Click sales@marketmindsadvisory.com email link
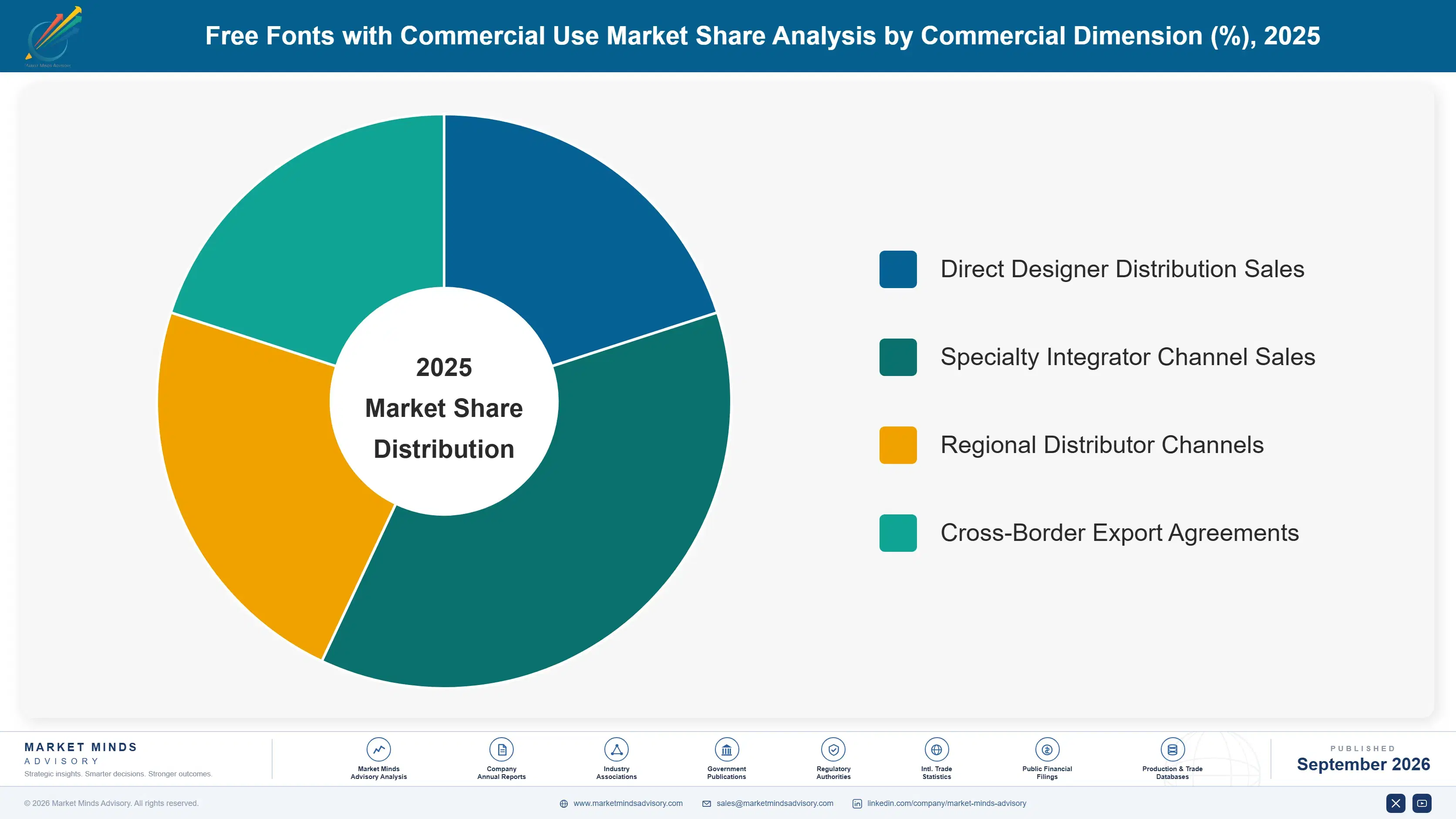The height and width of the screenshot is (819, 1456). [x=775, y=803]
